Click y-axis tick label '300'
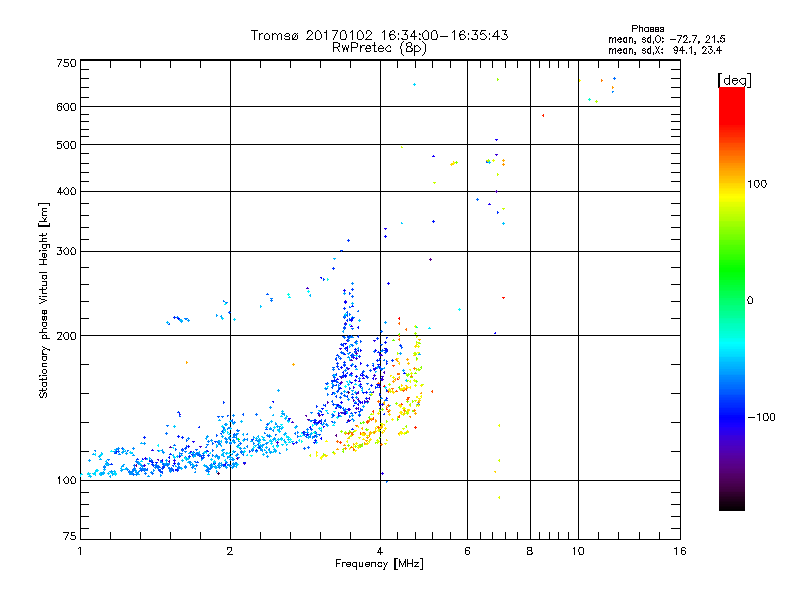Screen dimensions: 800x600 pos(66,252)
